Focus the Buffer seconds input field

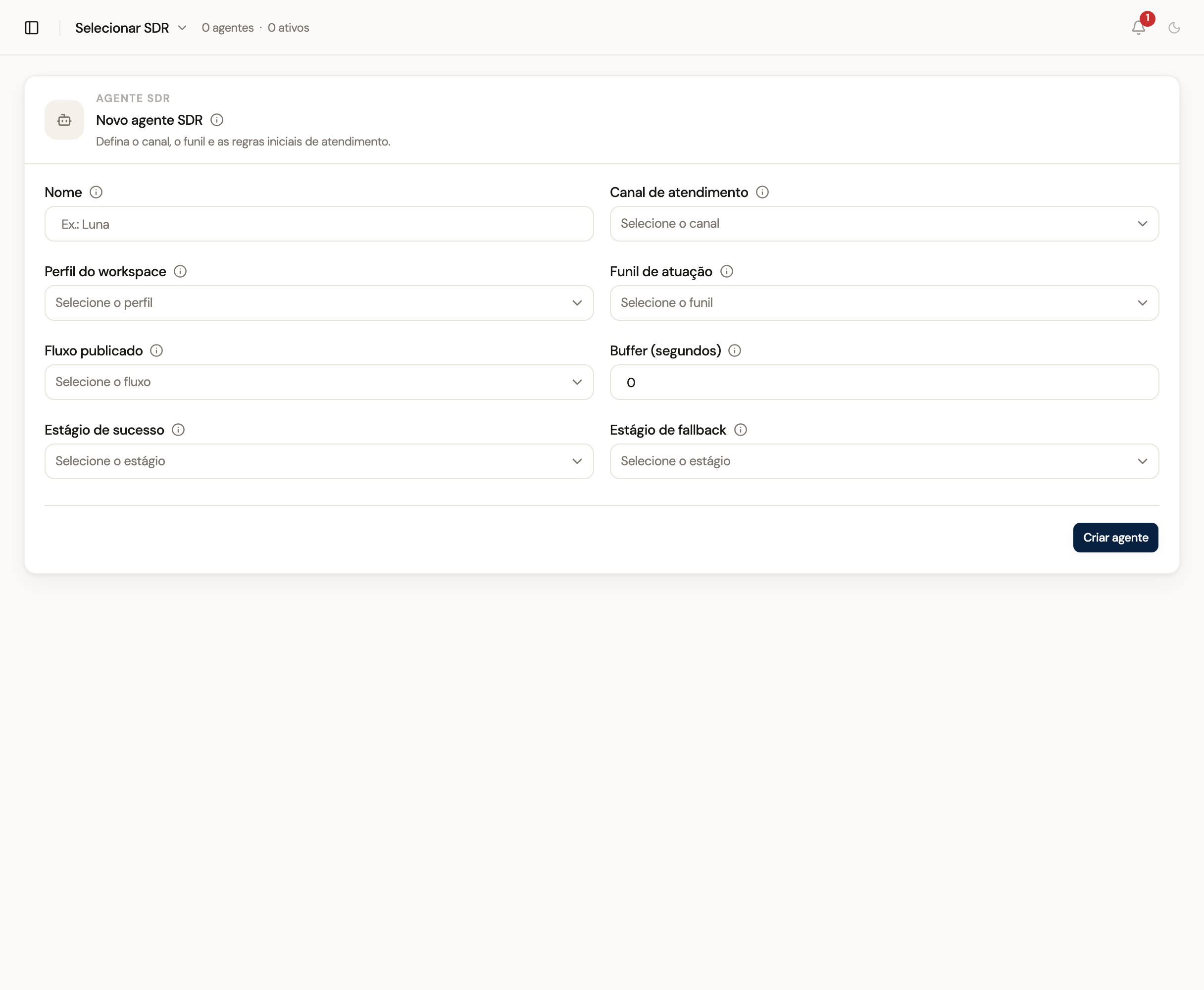tap(884, 382)
